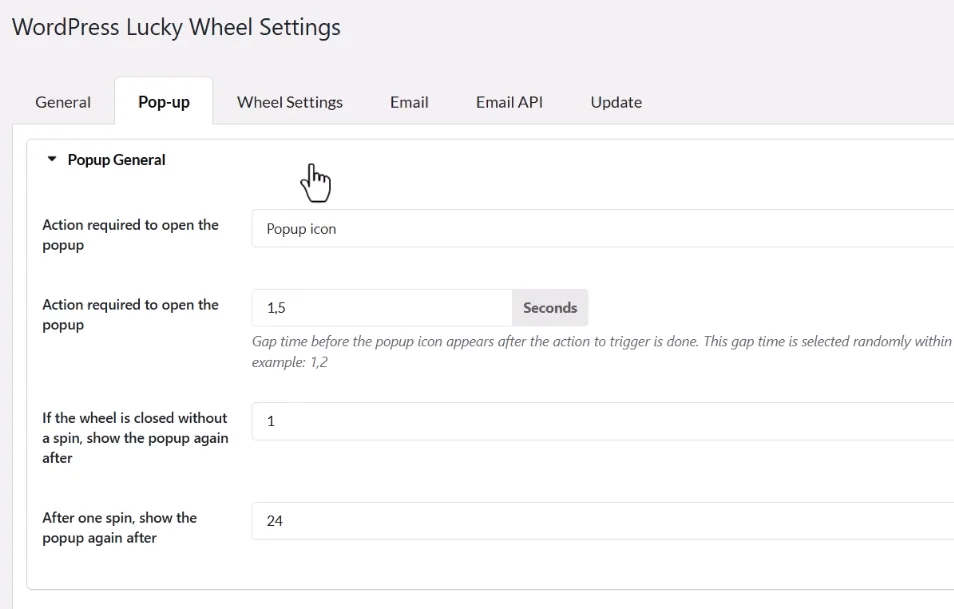Focus the after-one-spin field showing 24
Viewport: 954px width, 609px height.
tap(602, 521)
